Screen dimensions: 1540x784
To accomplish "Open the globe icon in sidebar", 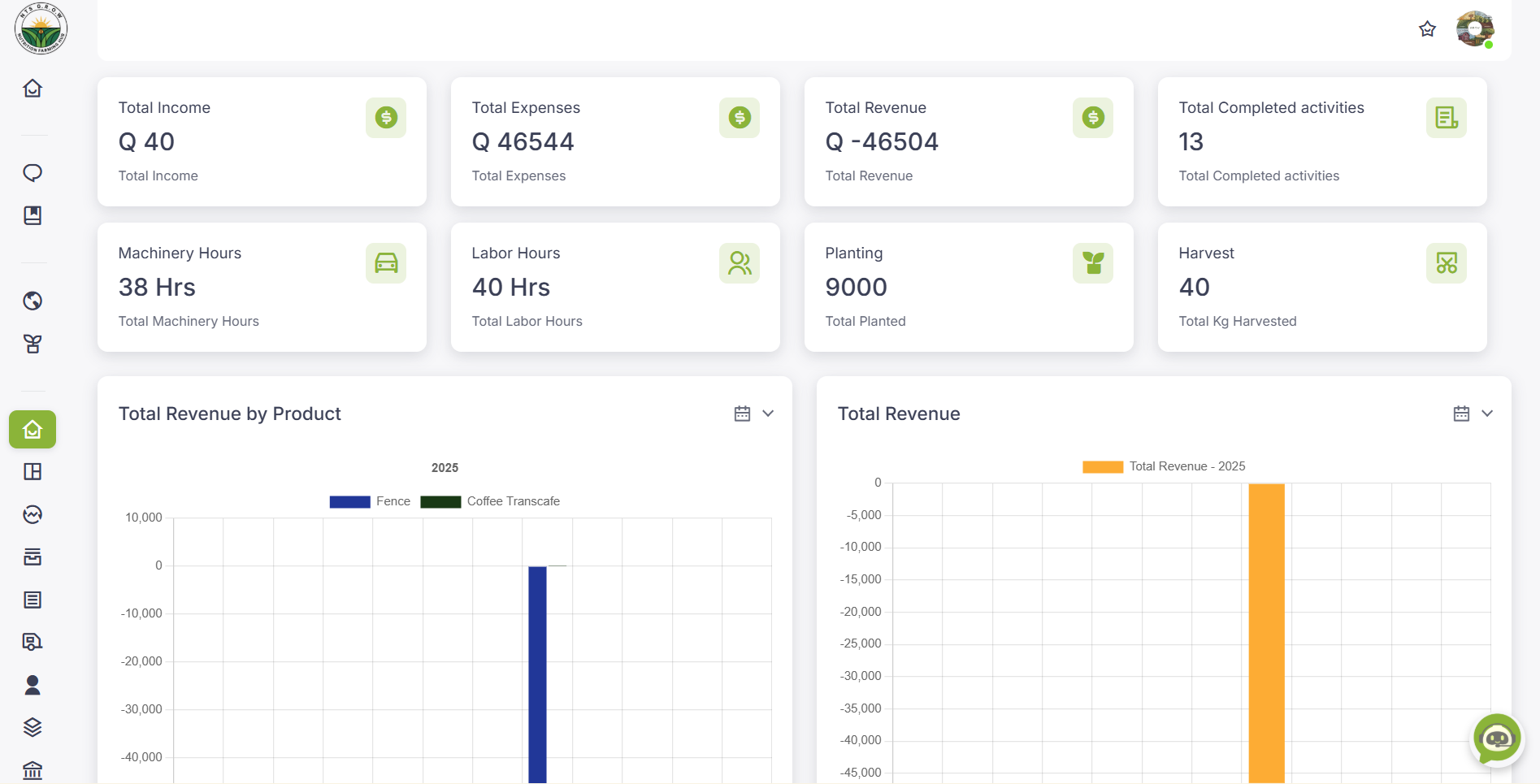I will [33, 301].
